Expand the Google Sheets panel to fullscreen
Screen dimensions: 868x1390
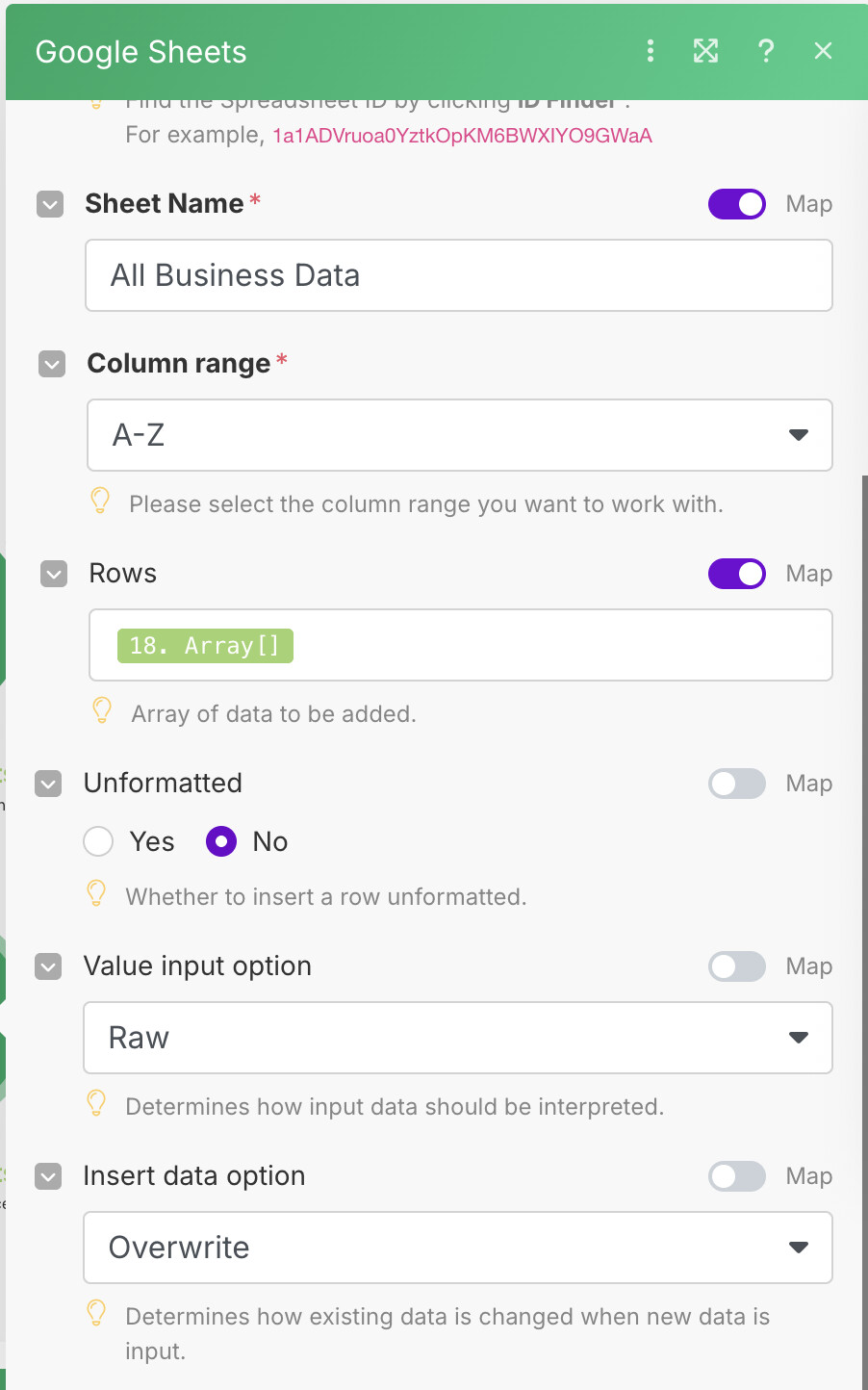(706, 51)
